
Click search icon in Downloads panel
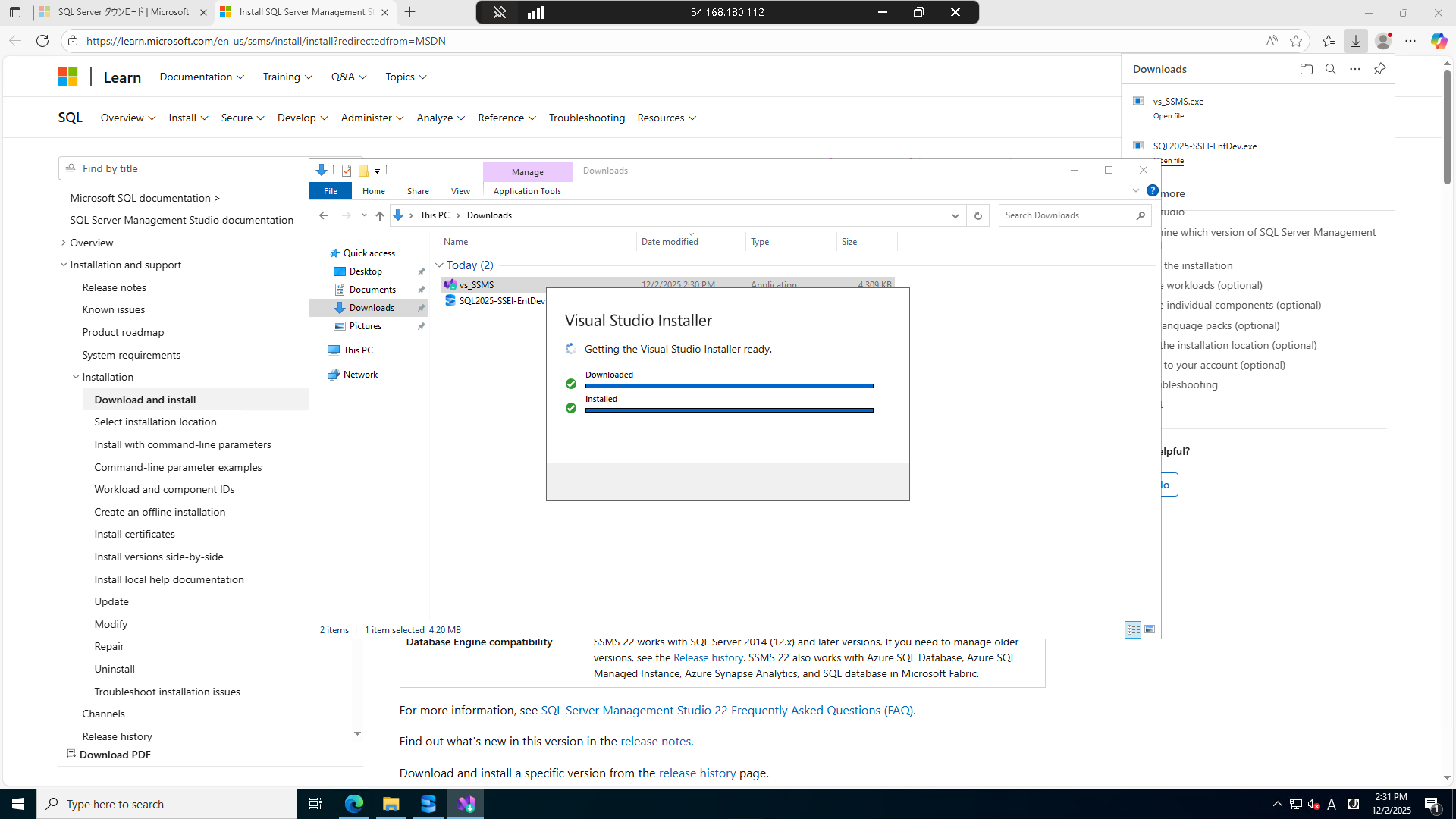tap(1330, 69)
